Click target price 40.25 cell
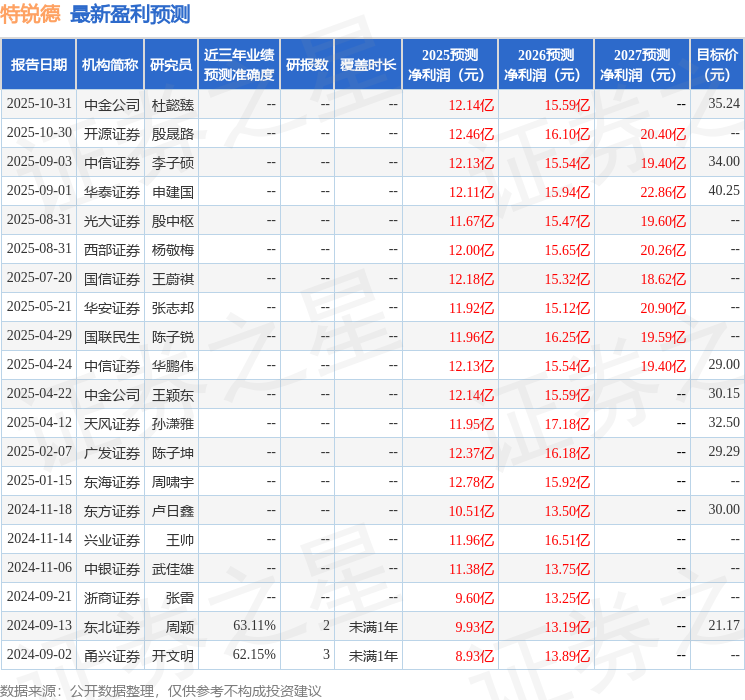 [x=723, y=191]
